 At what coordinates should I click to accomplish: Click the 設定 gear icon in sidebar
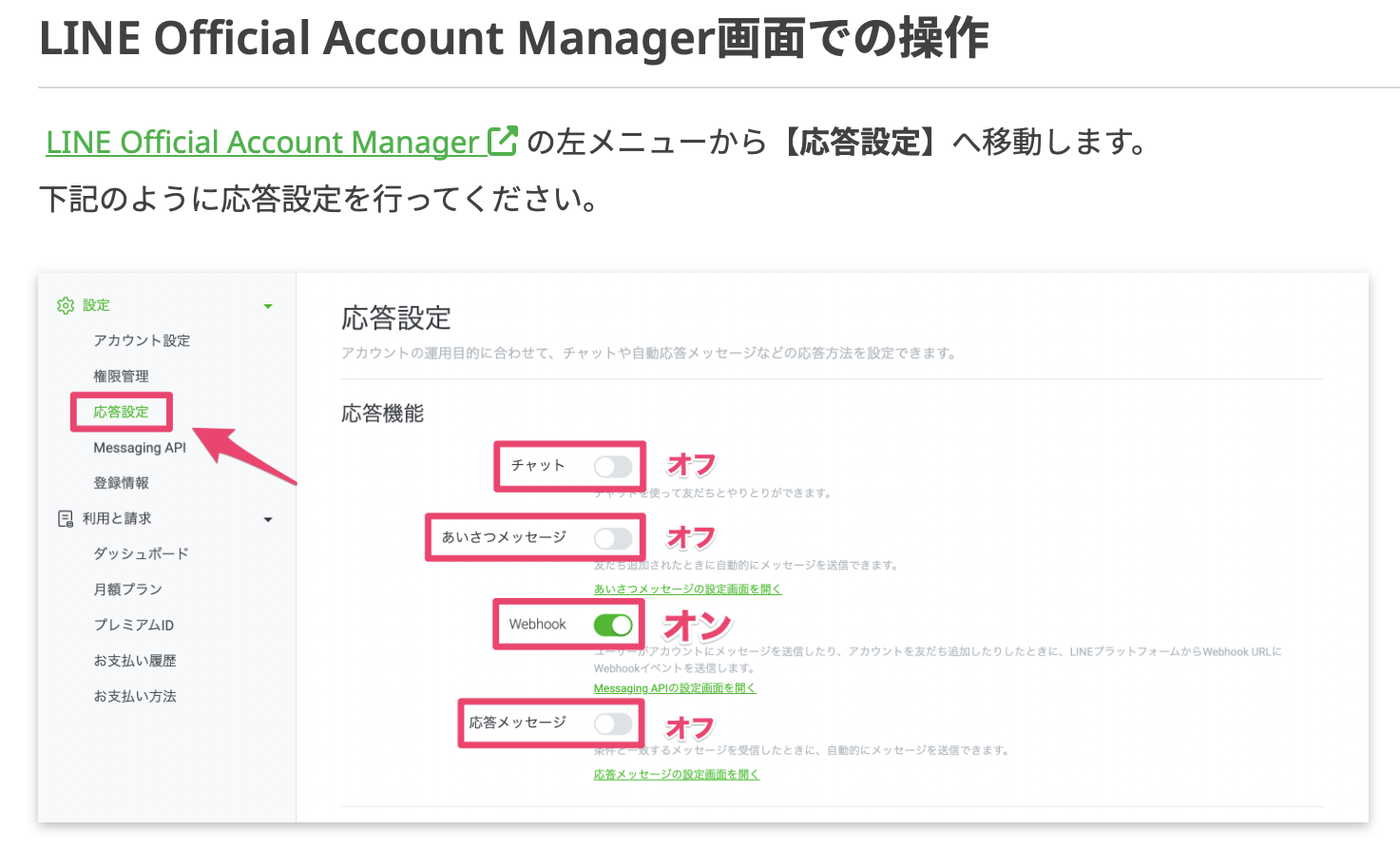point(65,304)
